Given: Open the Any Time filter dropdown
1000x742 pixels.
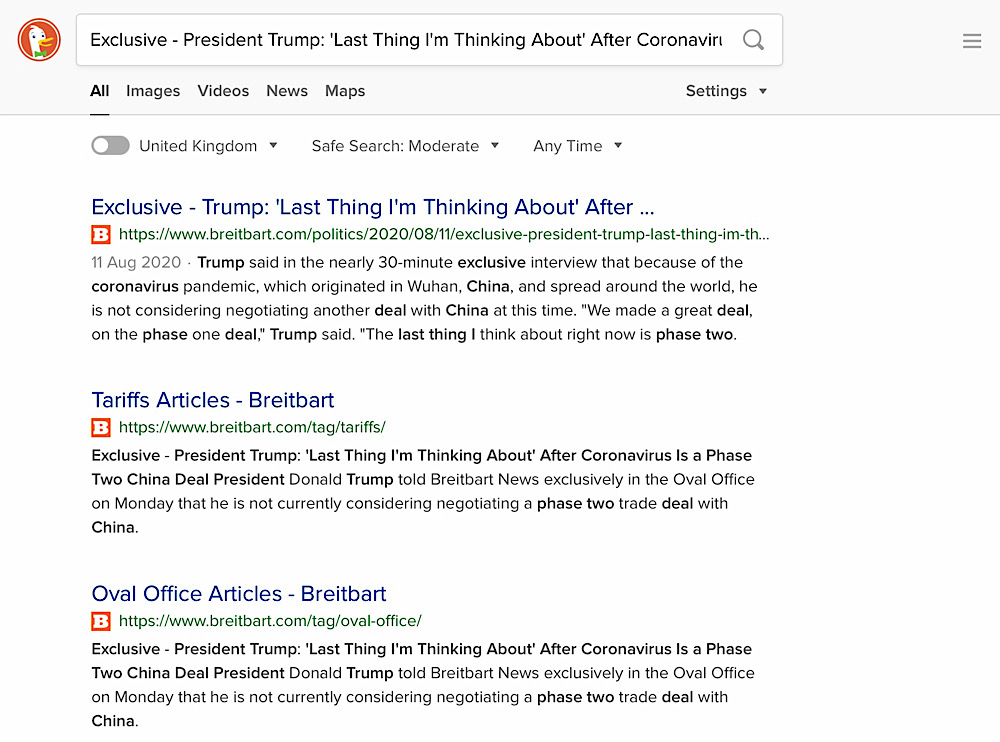Looking at the screenshot, I should [577, 146].
